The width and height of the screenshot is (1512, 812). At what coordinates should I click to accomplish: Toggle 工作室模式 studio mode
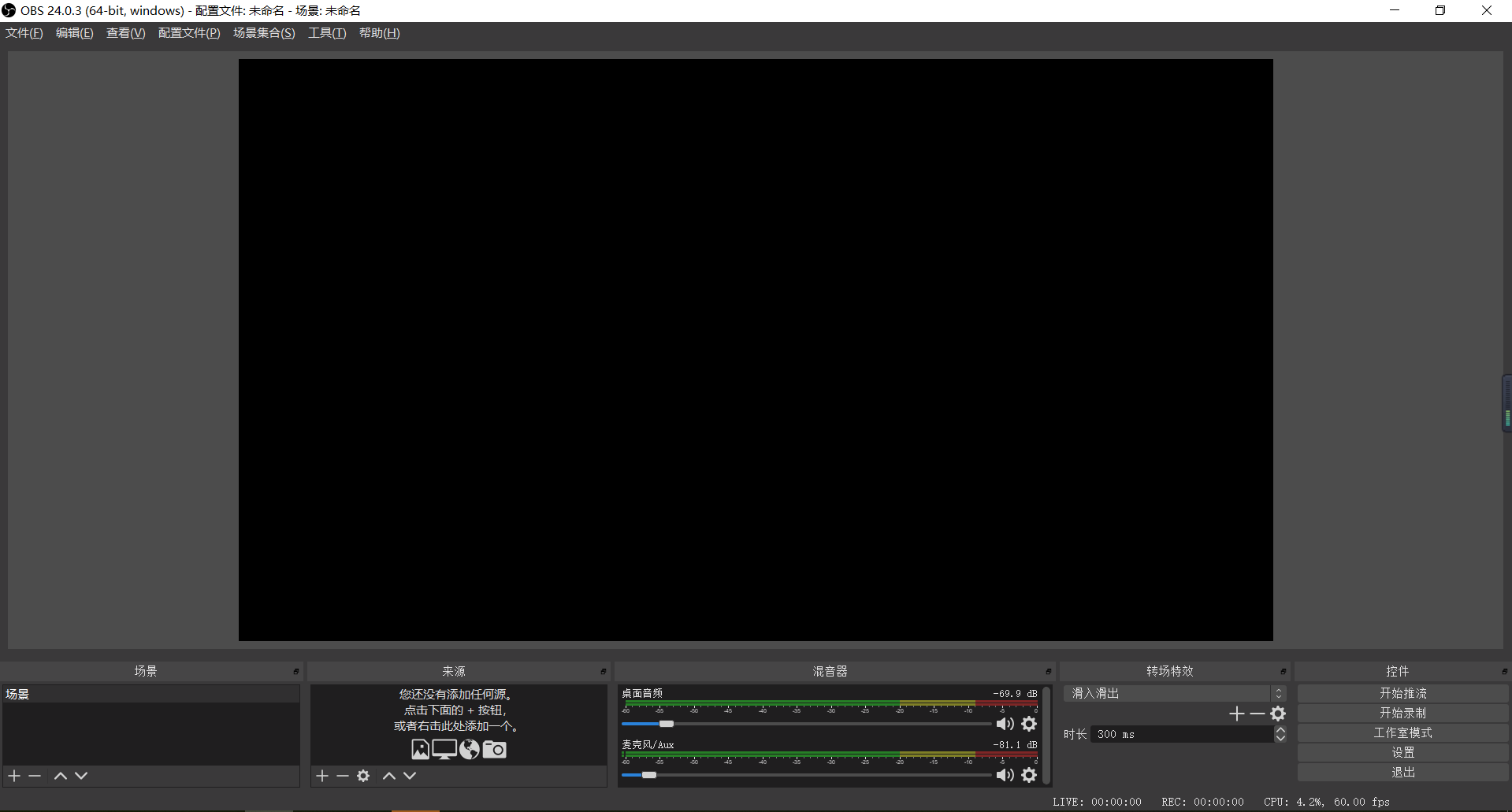click(1403, 733)
